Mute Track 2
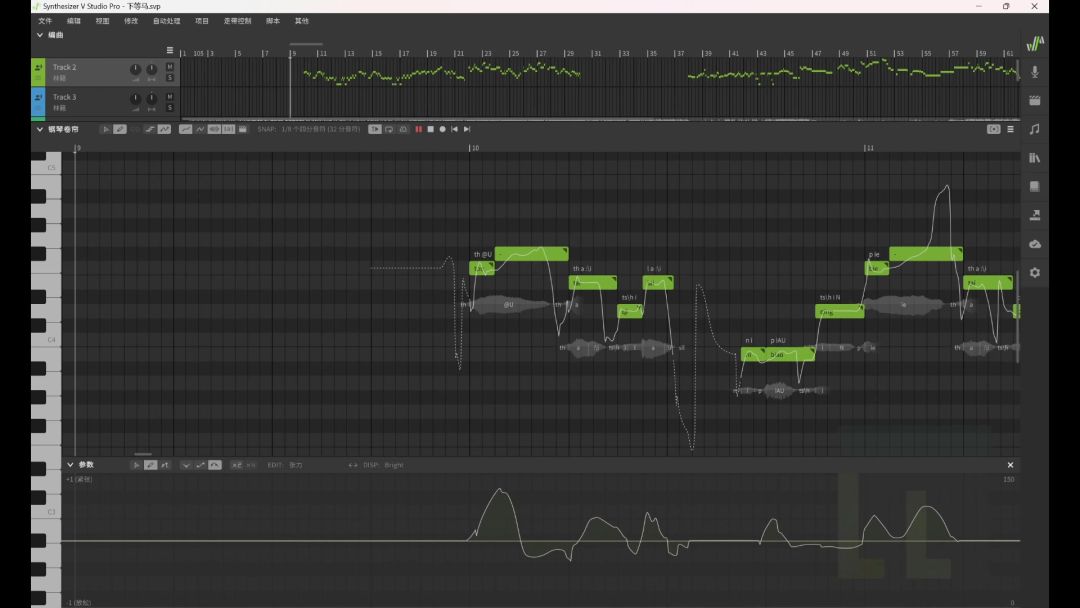Screen dimensions: 1080x608 169,67
